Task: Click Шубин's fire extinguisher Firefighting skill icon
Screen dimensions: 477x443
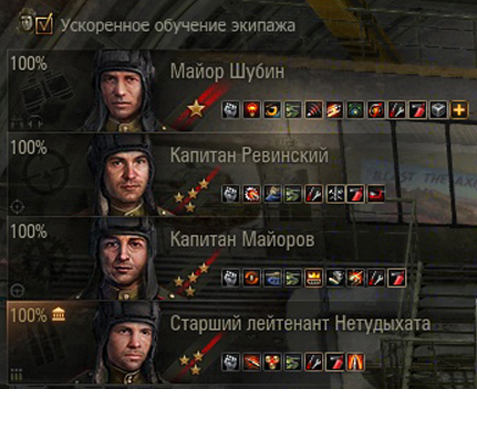Action: coord(418,110)
